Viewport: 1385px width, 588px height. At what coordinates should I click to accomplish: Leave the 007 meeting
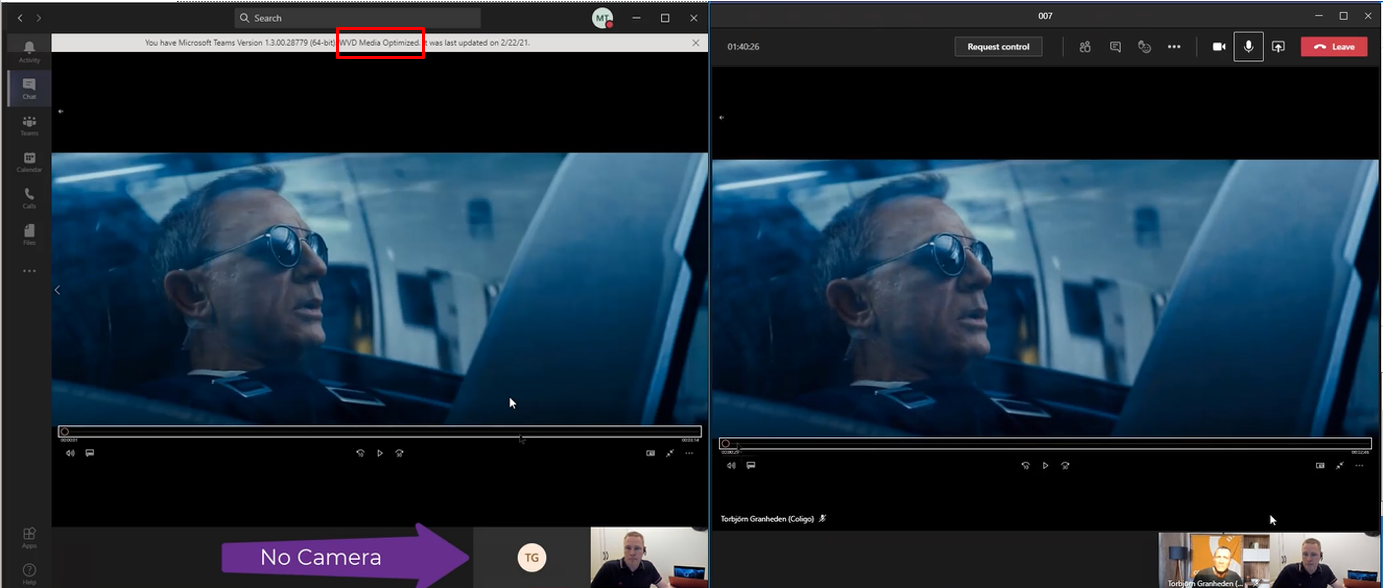(x=1334, y=46)
